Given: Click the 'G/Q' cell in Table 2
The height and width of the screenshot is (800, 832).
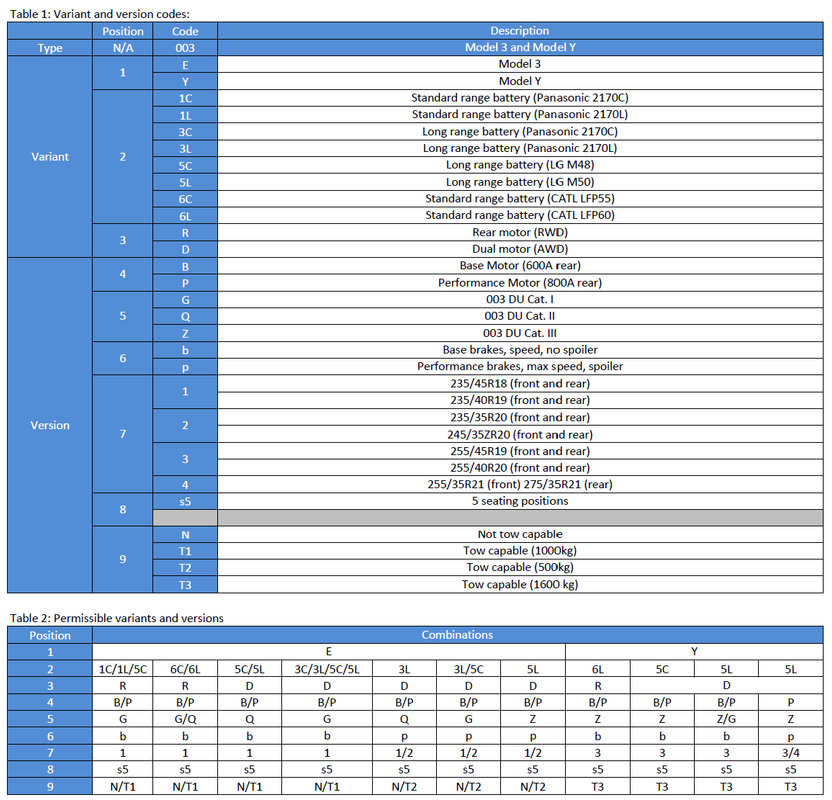Looking at the screenshot, I should 185,719.
